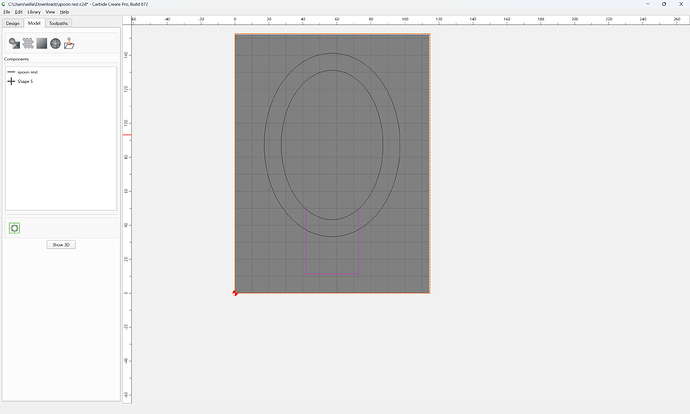The image size is (690, 414).
Task: Open the File menu
Action: [x=7, y=12]
